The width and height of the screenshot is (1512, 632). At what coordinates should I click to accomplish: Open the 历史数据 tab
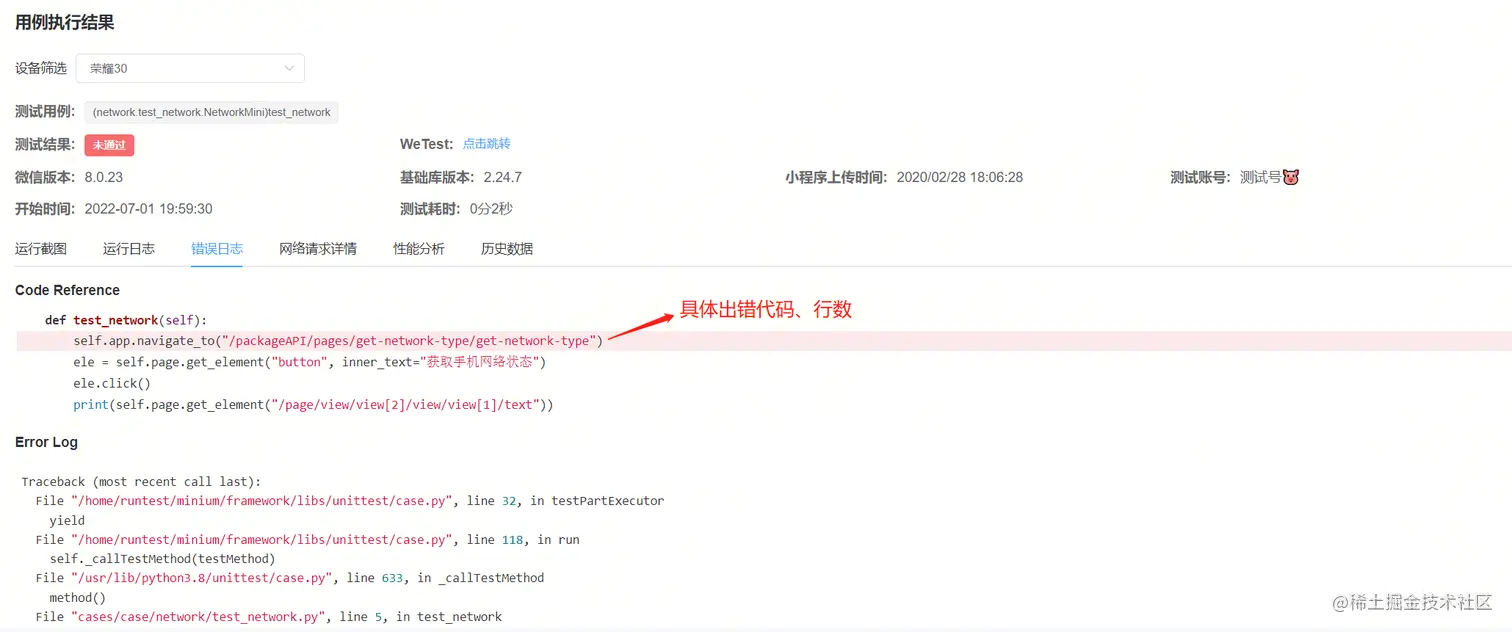pos(507,249)
